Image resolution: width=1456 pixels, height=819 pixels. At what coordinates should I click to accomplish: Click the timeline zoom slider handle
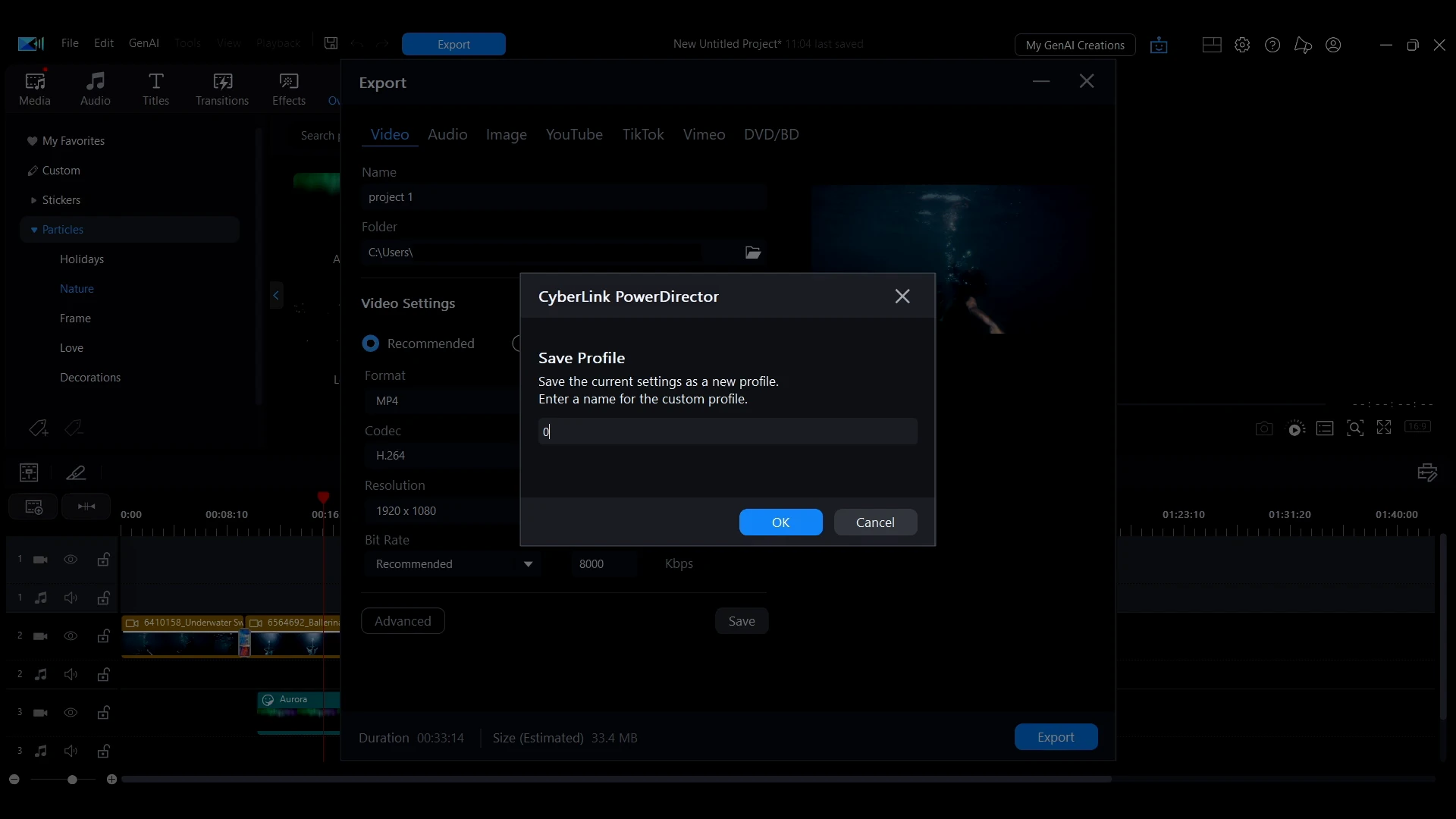pyautogui.click(x=72, y=780)
